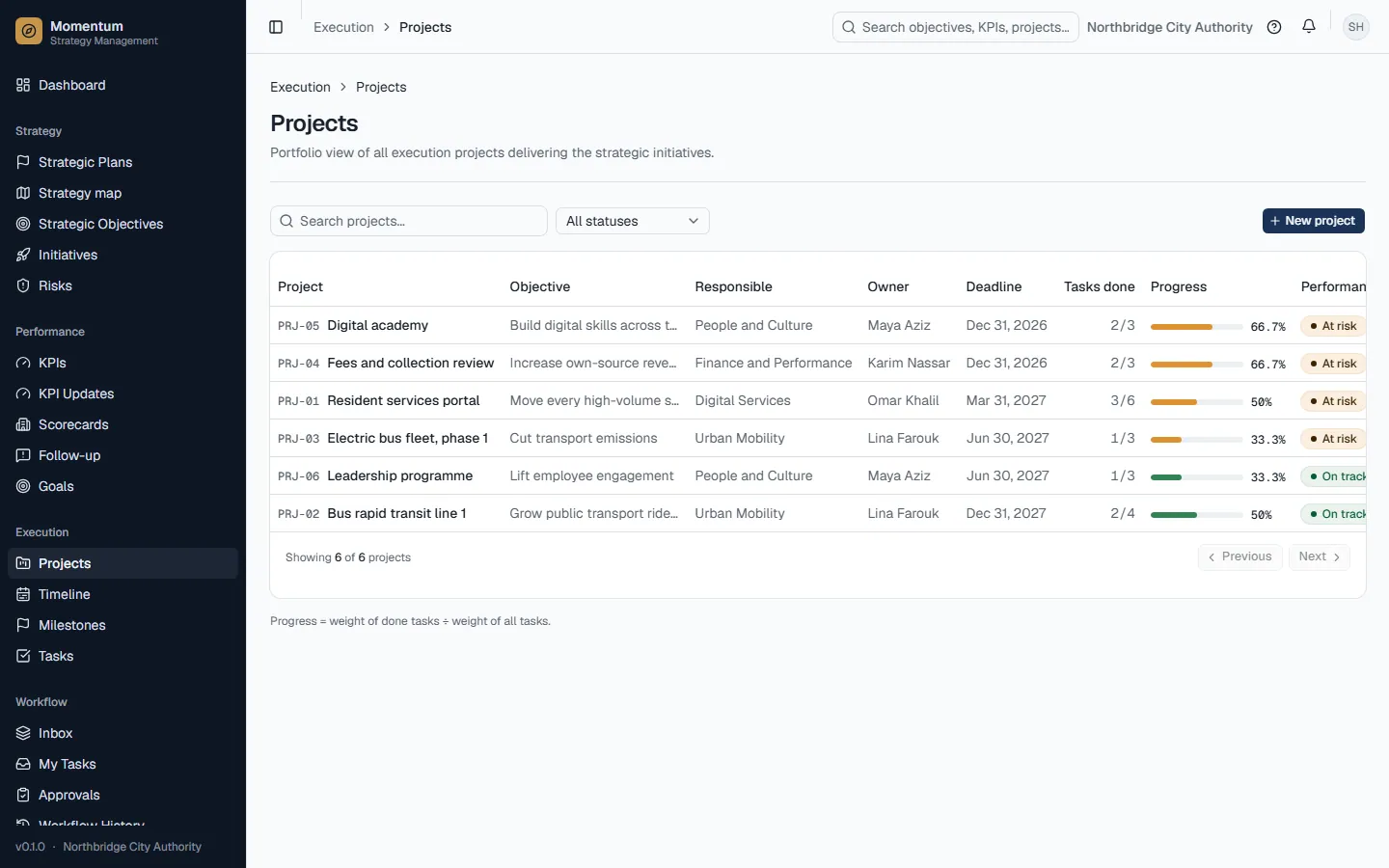Click the Next pagination button
Screen dimensions: 1389x868
point(1319,556)
